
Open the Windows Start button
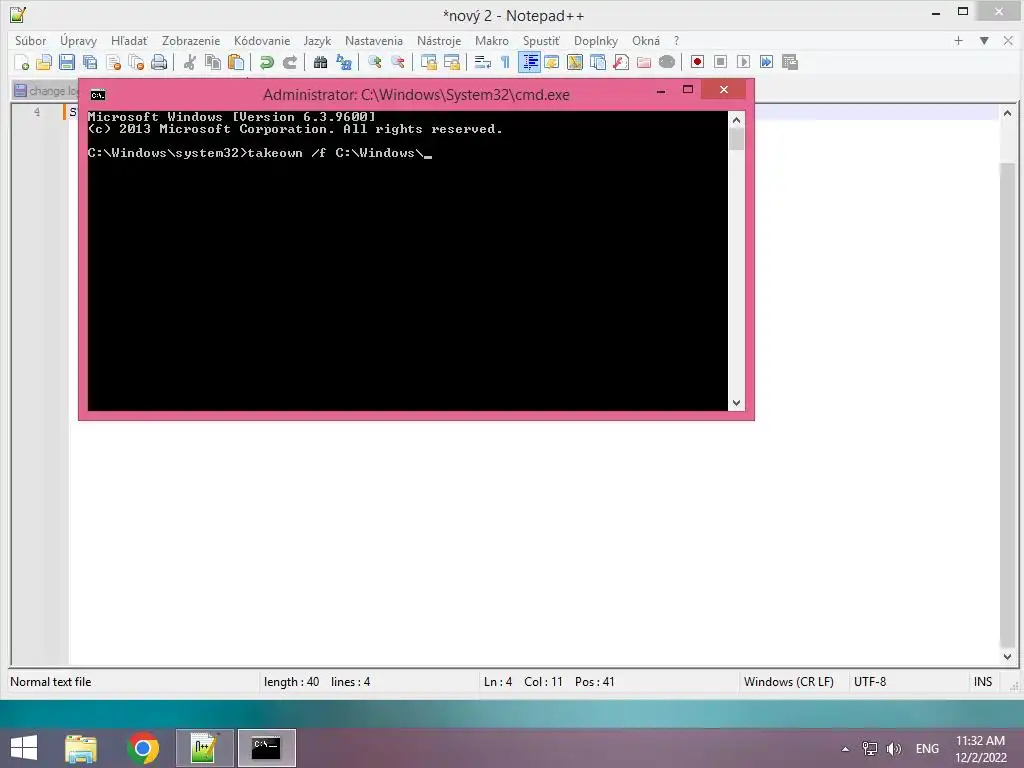24,748
